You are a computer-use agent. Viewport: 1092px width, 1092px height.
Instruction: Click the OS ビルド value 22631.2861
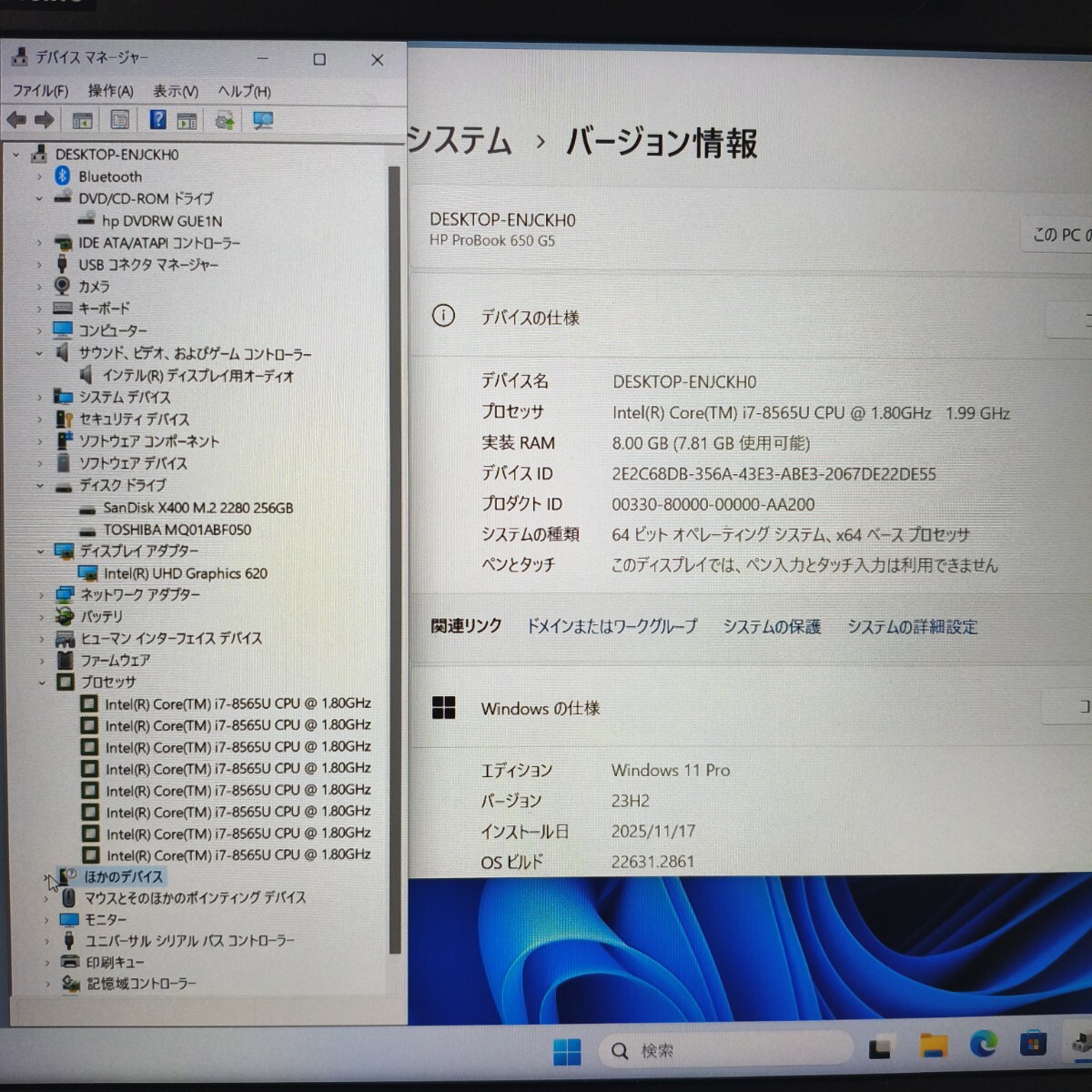(x=652, y=861)
